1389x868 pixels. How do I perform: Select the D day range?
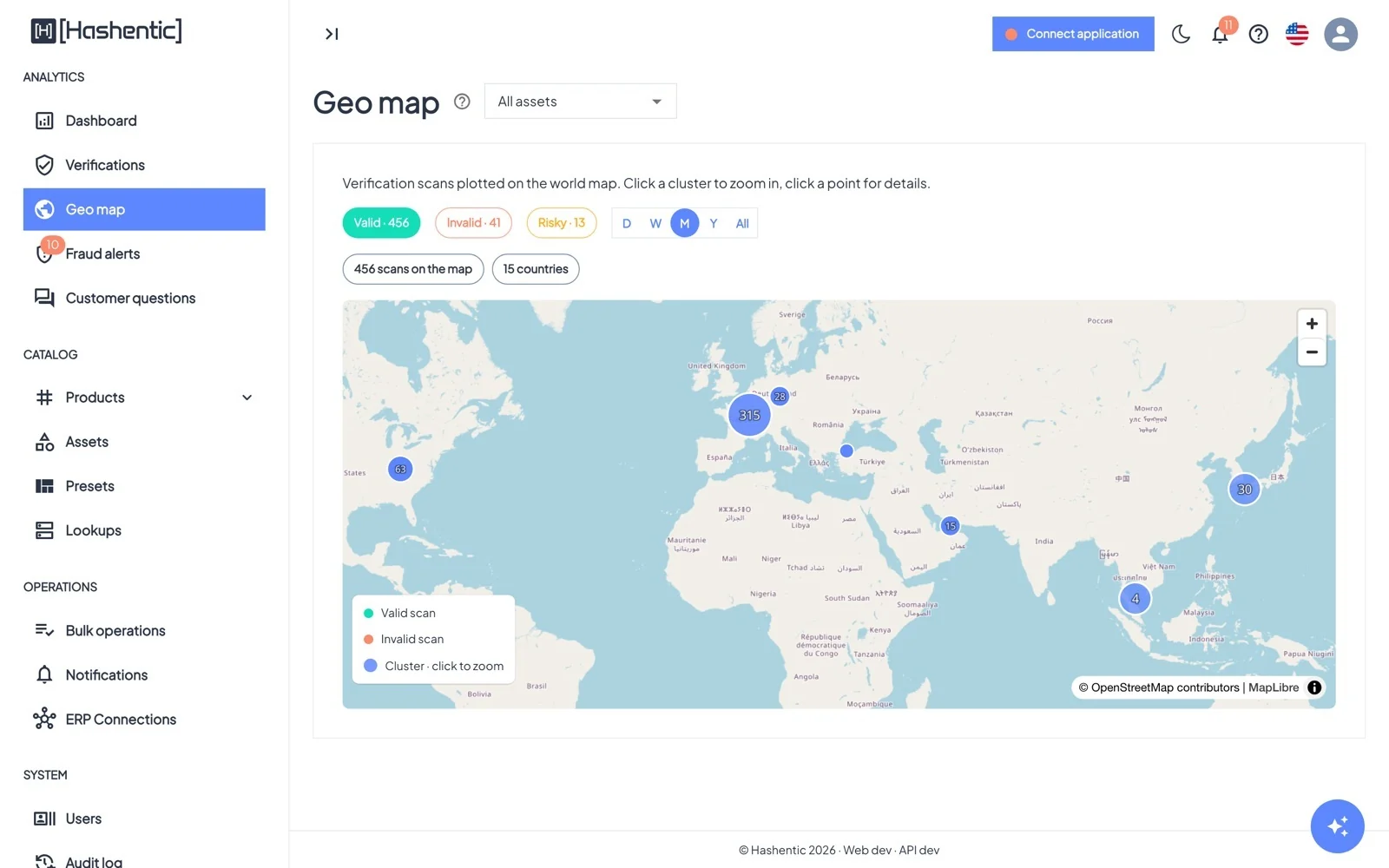[627, 223]
